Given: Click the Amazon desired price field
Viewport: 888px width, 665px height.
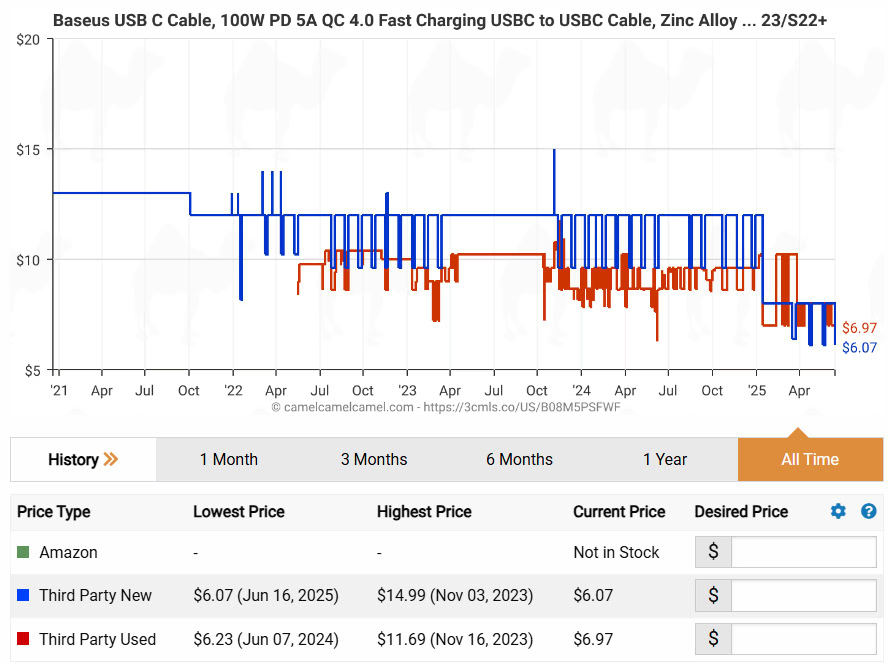Looking at the screenshot, I should tap(803, 553).
